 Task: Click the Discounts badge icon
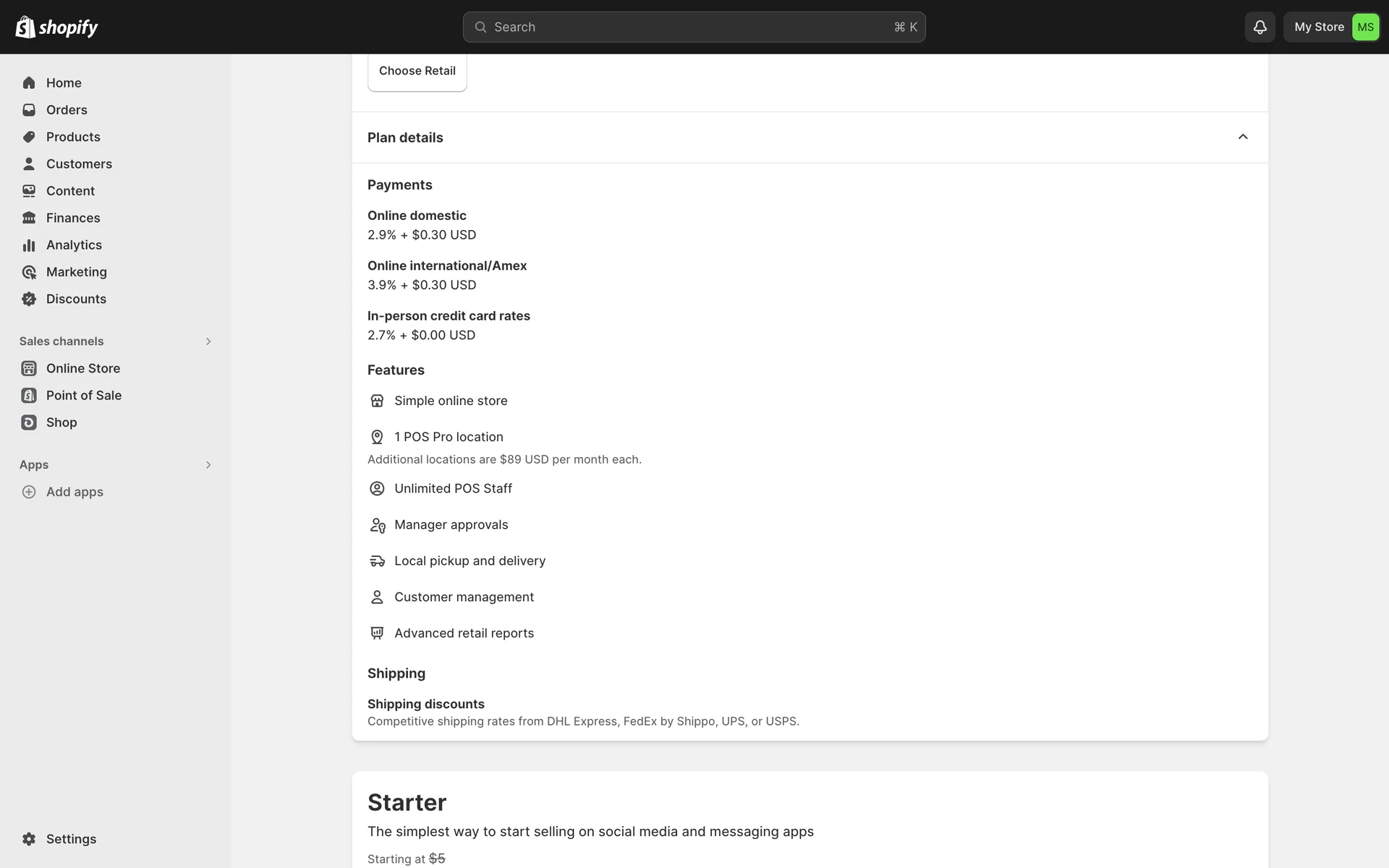pos(29,299)
